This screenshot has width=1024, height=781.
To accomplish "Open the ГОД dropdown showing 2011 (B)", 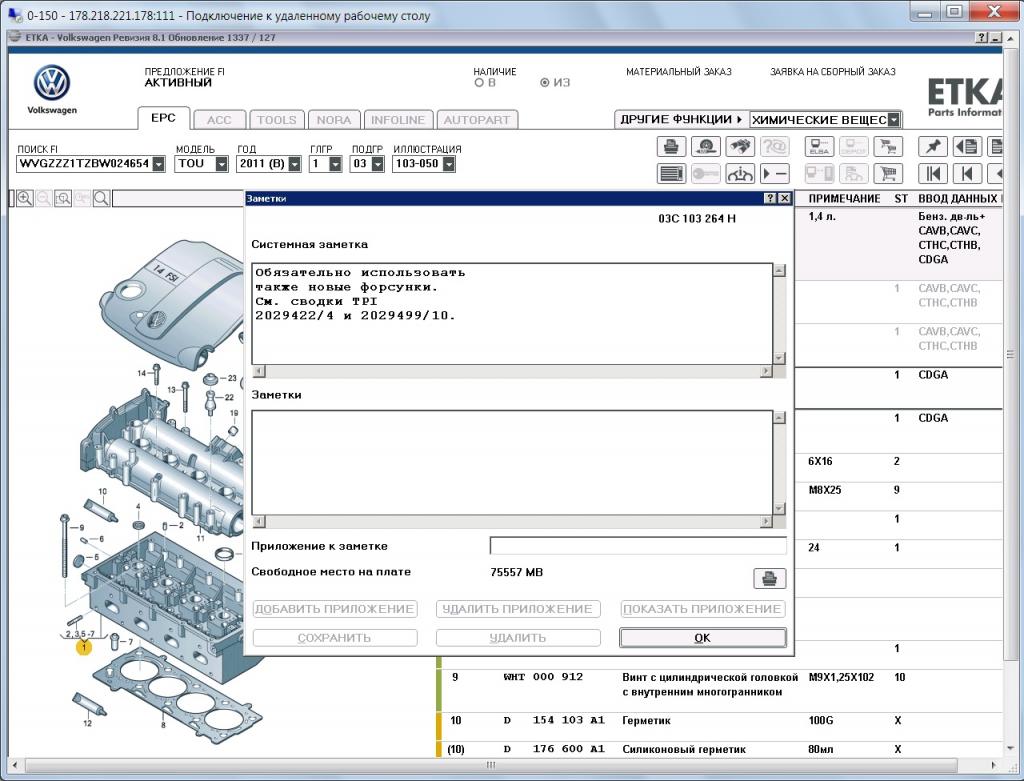I will [295, 164].
